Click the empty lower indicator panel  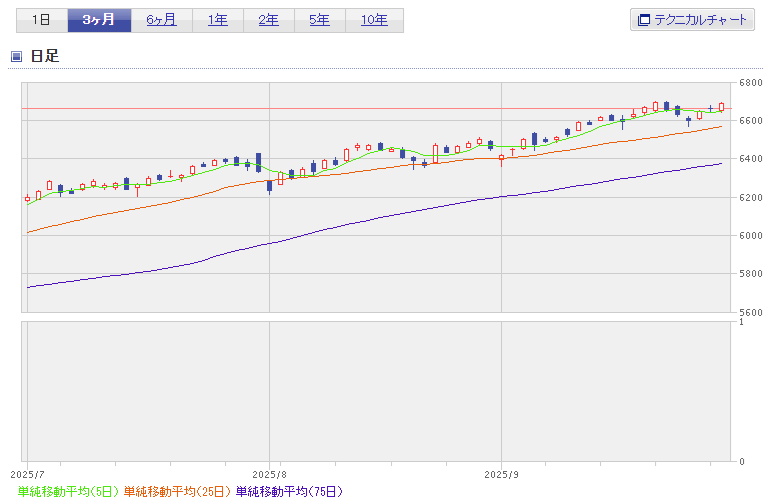(377, 390)
